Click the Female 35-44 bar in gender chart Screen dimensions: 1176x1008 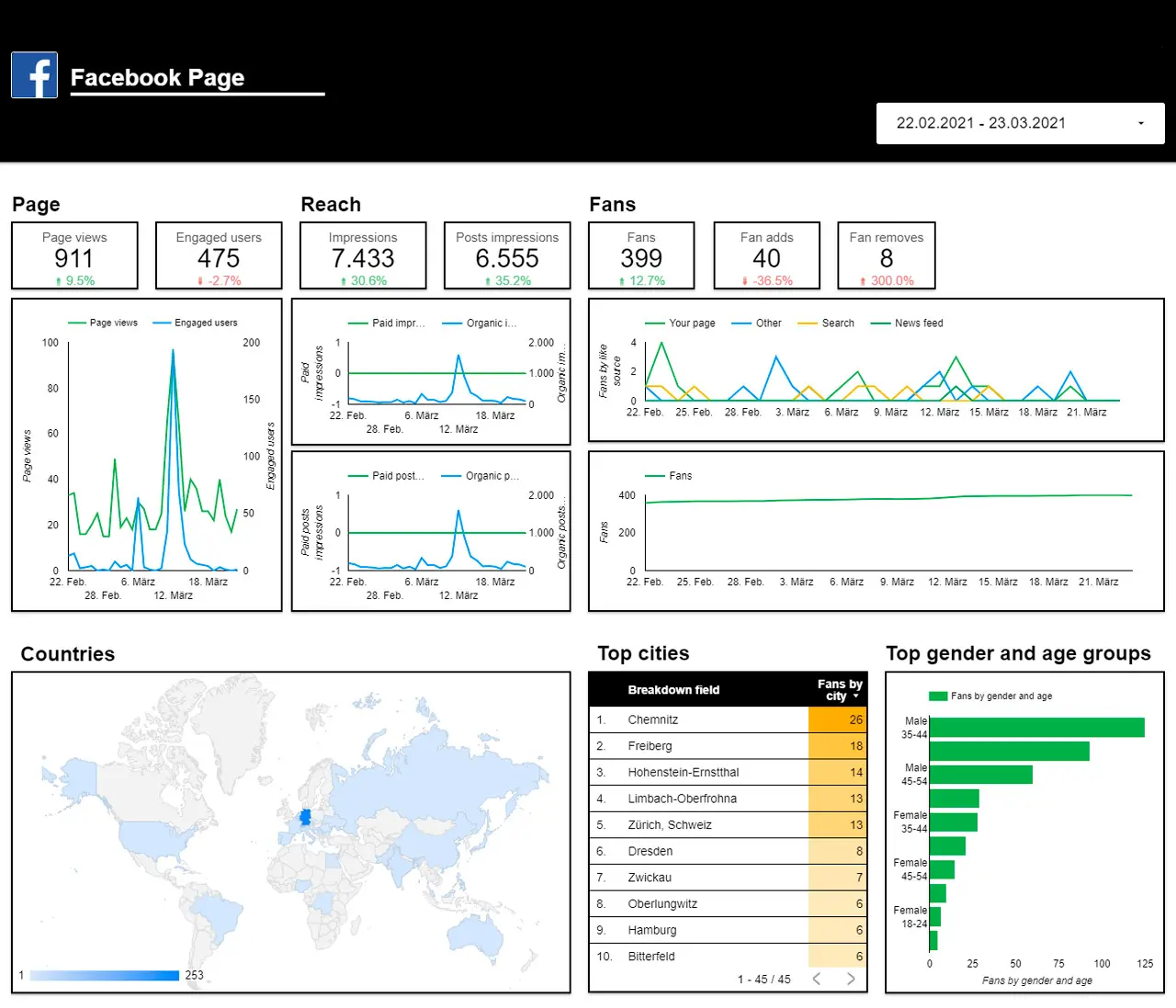(x=954, y=822)
